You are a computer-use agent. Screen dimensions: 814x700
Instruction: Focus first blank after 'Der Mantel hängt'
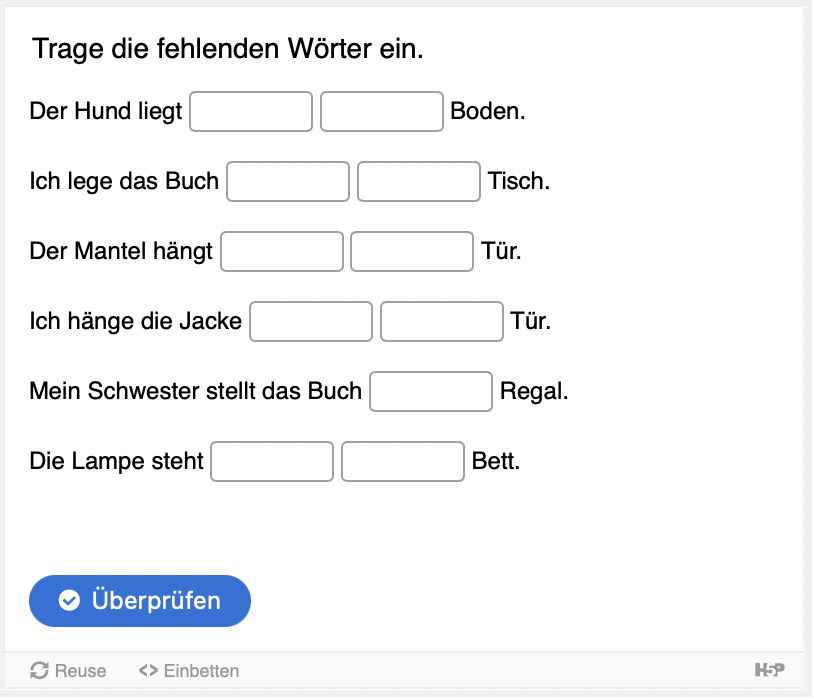[282, 251]
